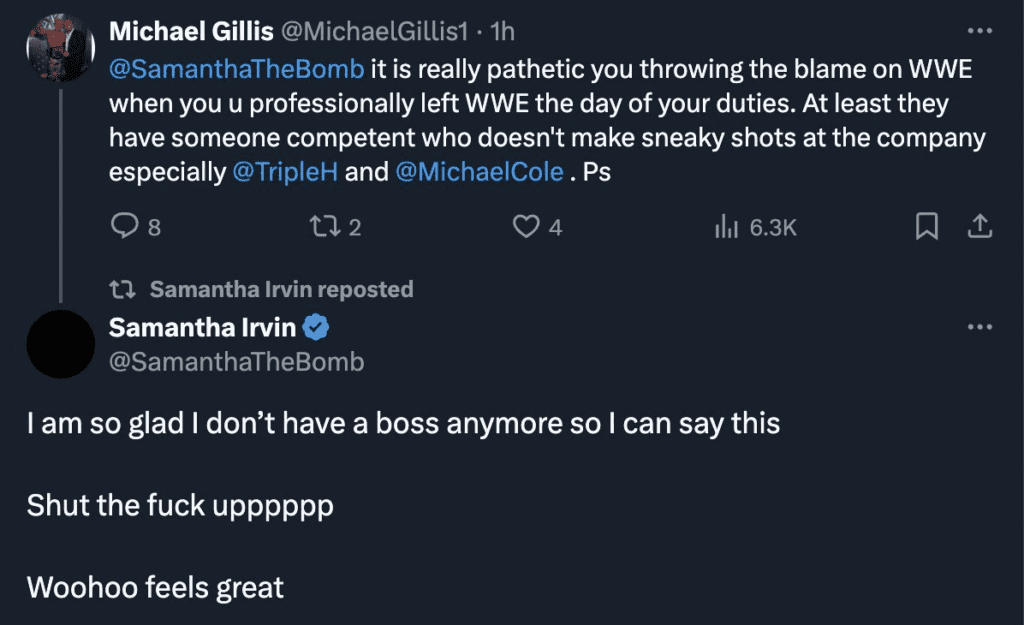View analytics showing 6.3K views
The height and width of the screenshot is (625, 1024).
(757, 227)
